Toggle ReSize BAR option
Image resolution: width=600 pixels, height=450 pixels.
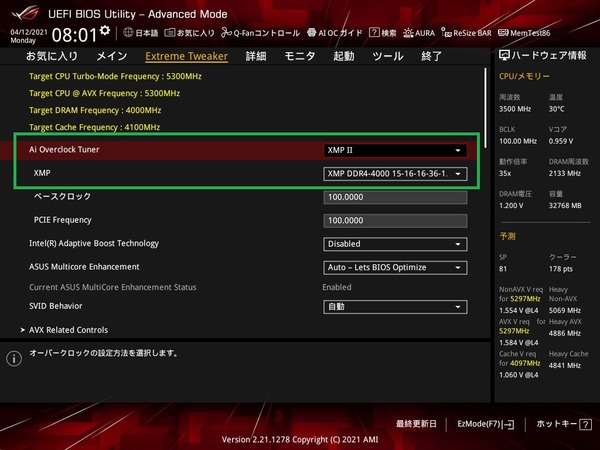(470, 32)
